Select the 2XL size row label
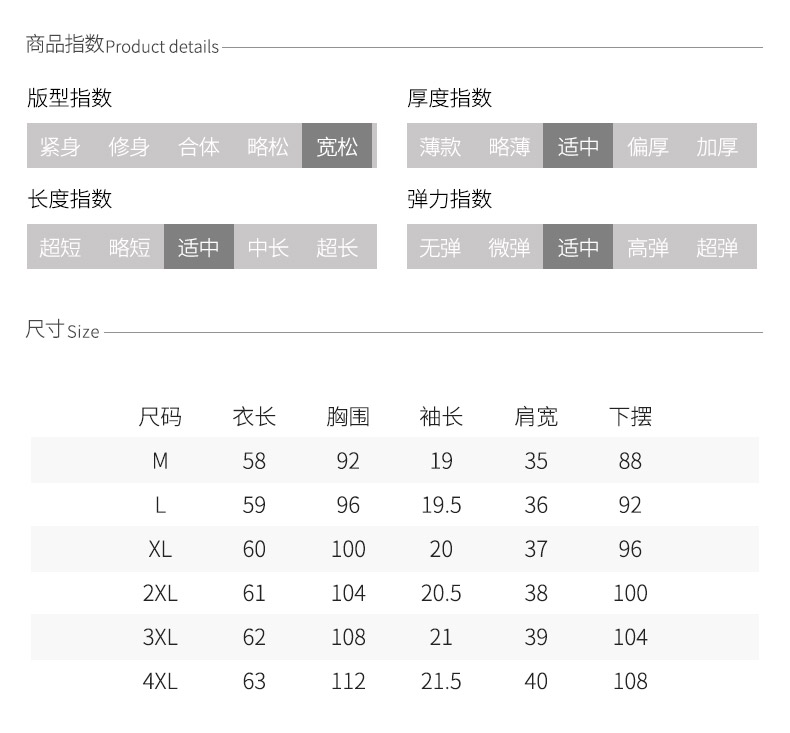This screenshot has height=733, width=790. point(160,593)
